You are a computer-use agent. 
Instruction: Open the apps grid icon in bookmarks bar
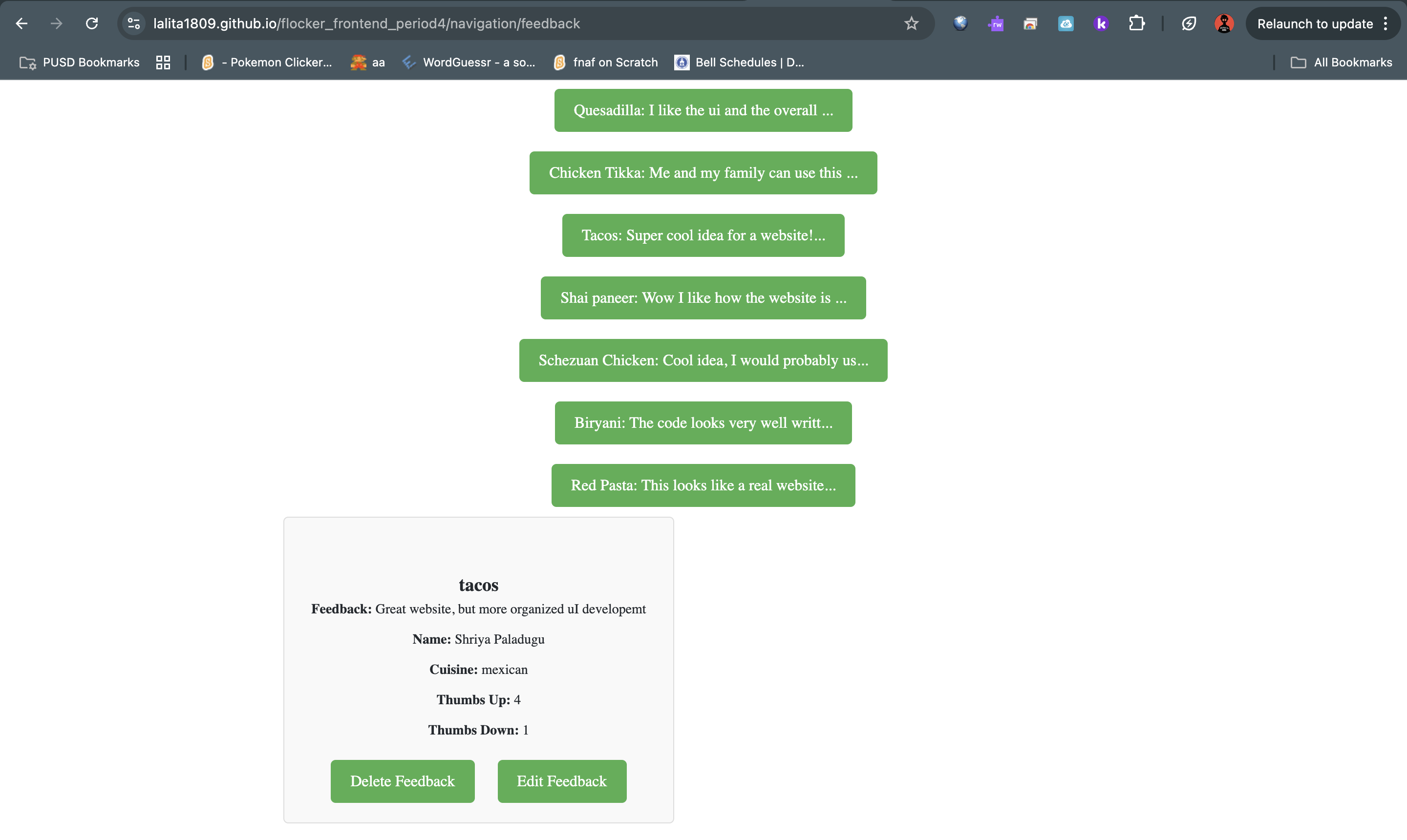[x=163, y=62]
